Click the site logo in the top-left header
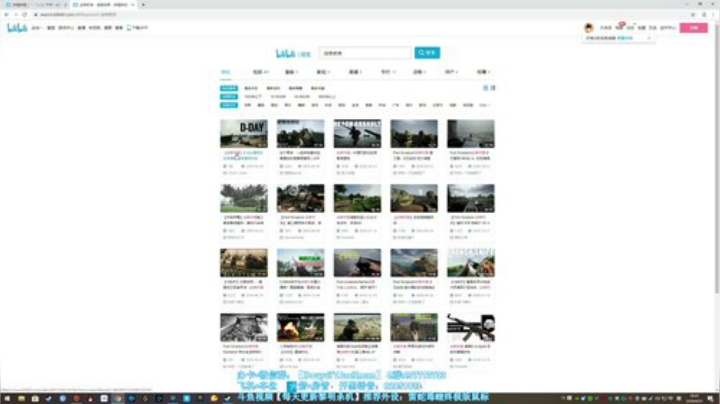Image resolution: width=720 pixels, height=404 pixels. [17, 28]
